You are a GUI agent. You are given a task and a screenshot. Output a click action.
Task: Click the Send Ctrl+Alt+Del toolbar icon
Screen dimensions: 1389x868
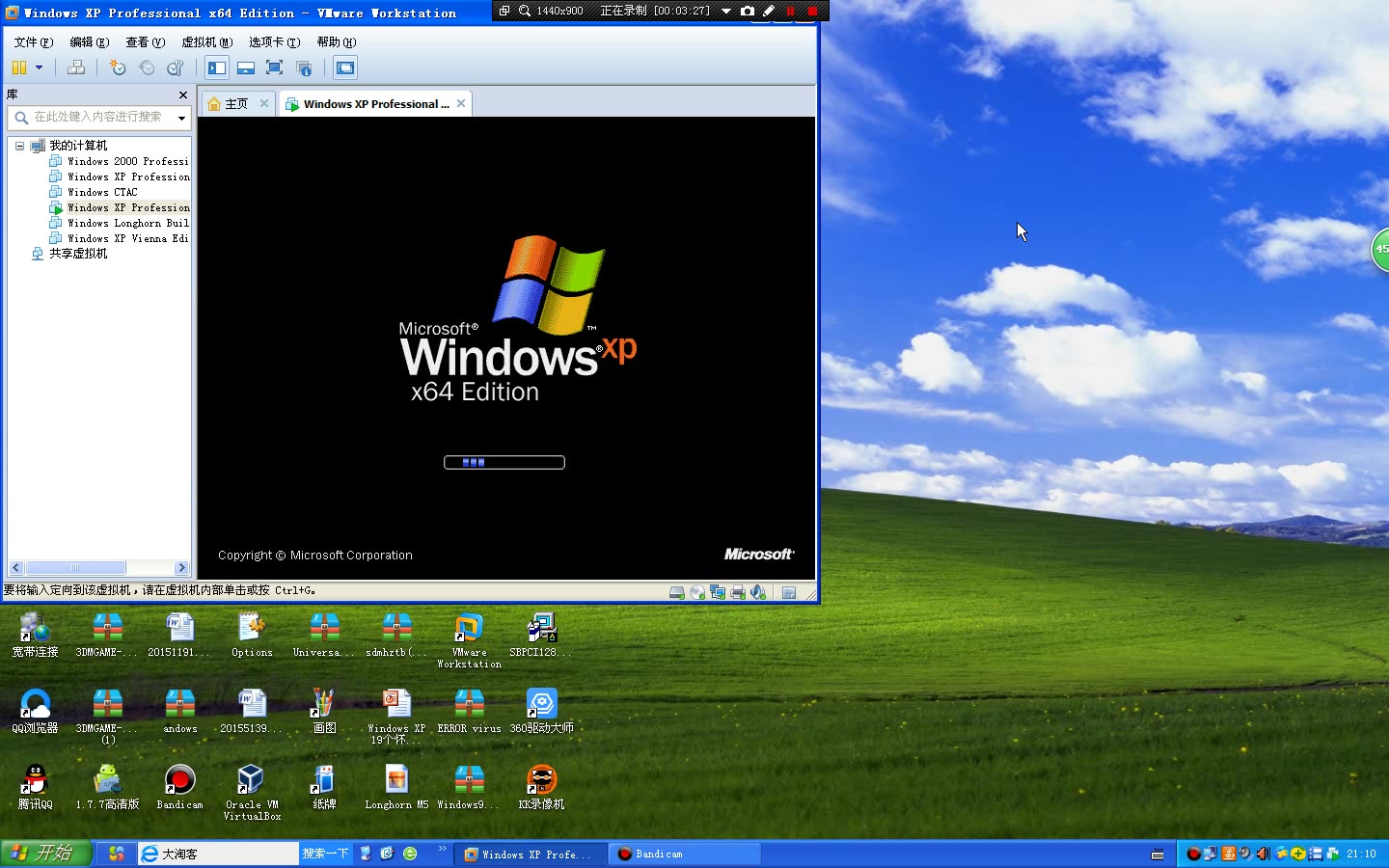tap(76, 68)
